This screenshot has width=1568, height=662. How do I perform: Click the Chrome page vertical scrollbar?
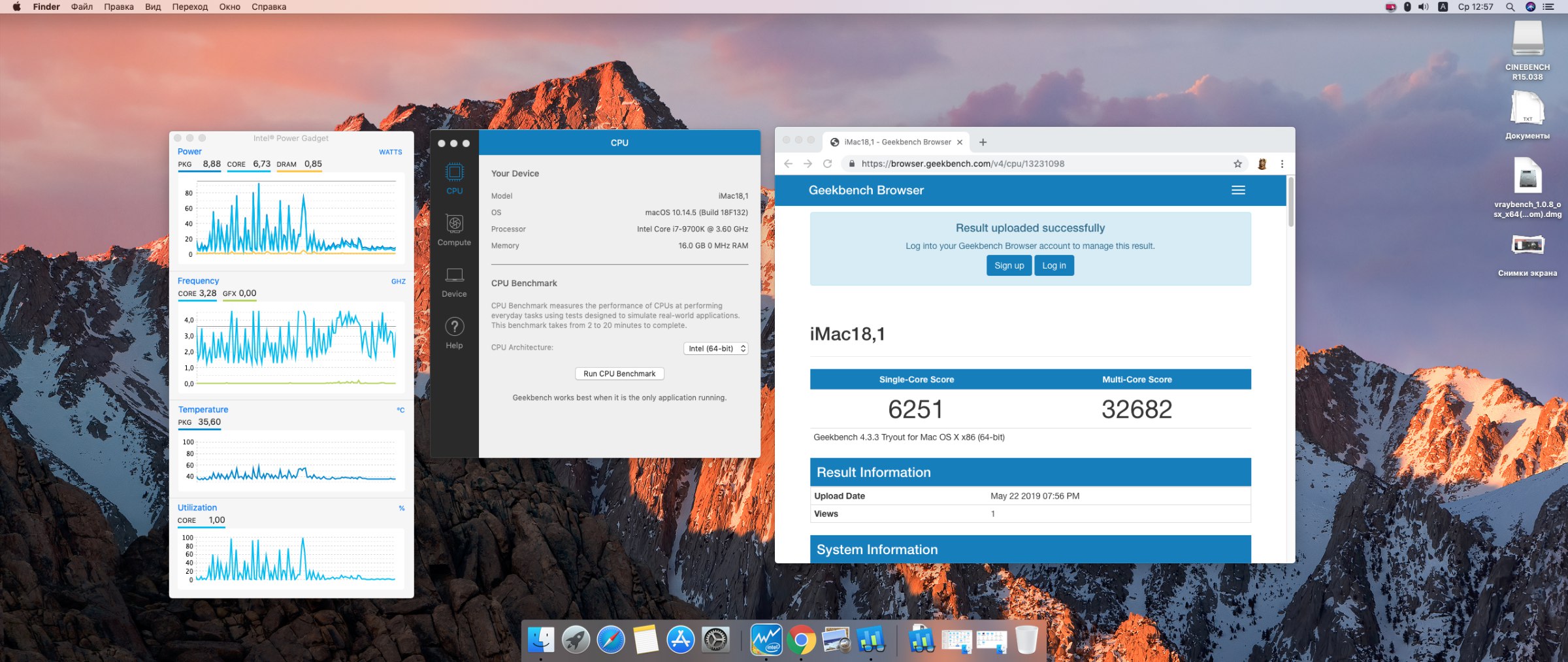[1290, 203]
